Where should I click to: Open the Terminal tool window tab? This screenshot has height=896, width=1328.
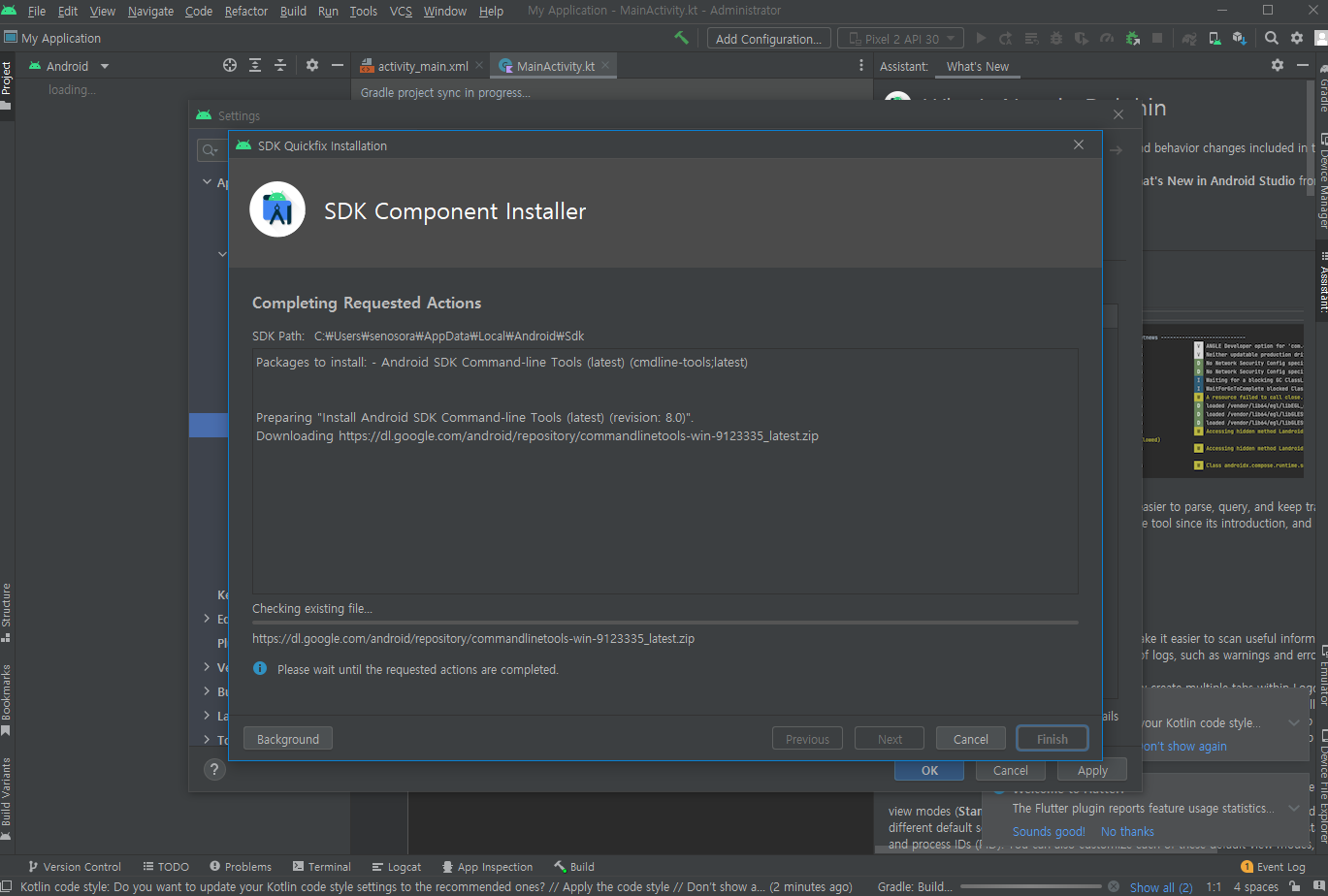point(321,866)
